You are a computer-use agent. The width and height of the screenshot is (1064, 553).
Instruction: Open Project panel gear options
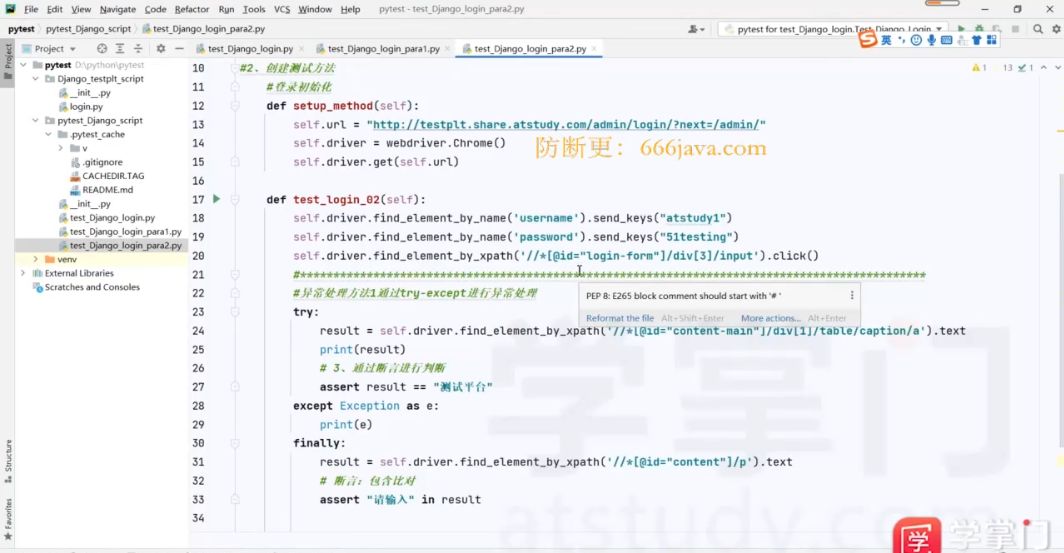point(161,49)
